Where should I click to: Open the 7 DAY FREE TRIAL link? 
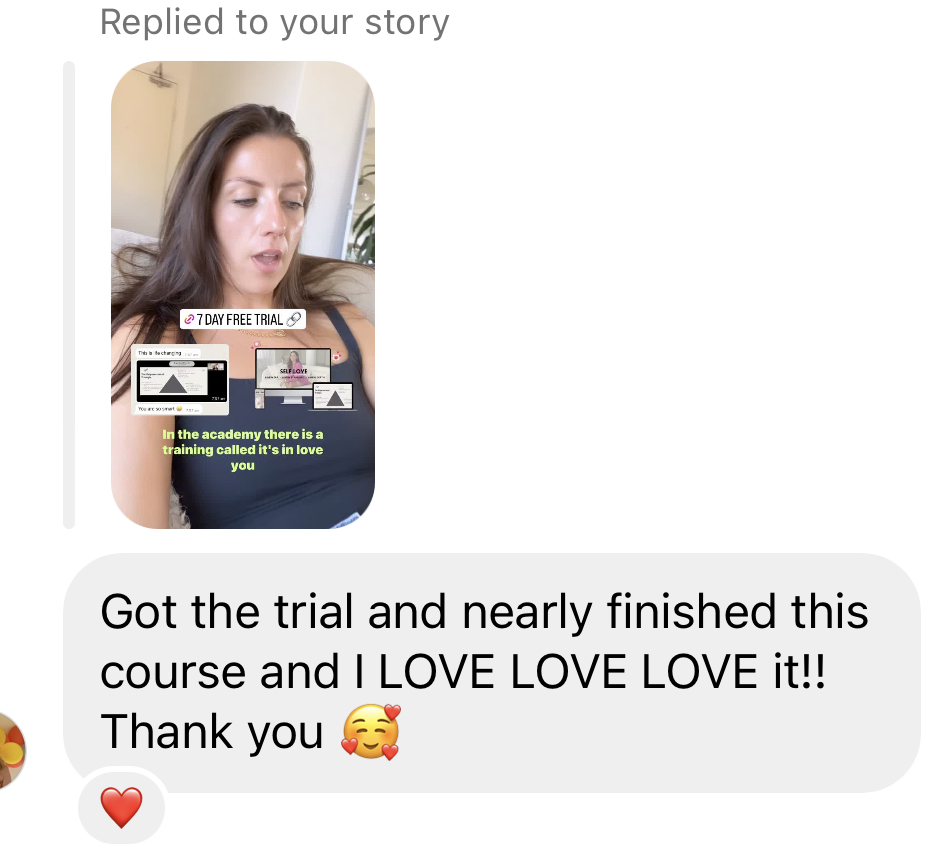[243, 319]
